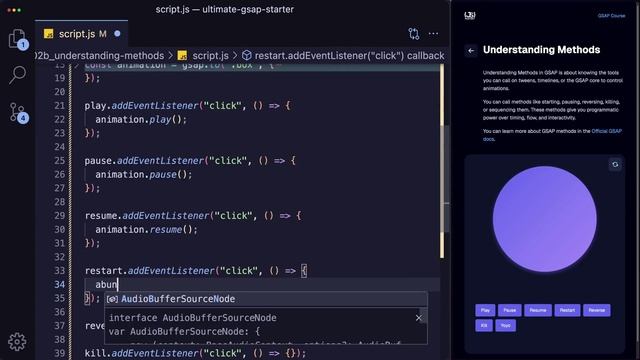Image resolution: width=640 pixels, height=360 pixels.
Task: Click line number 33 in the gutter
Action: coord(60,271)
